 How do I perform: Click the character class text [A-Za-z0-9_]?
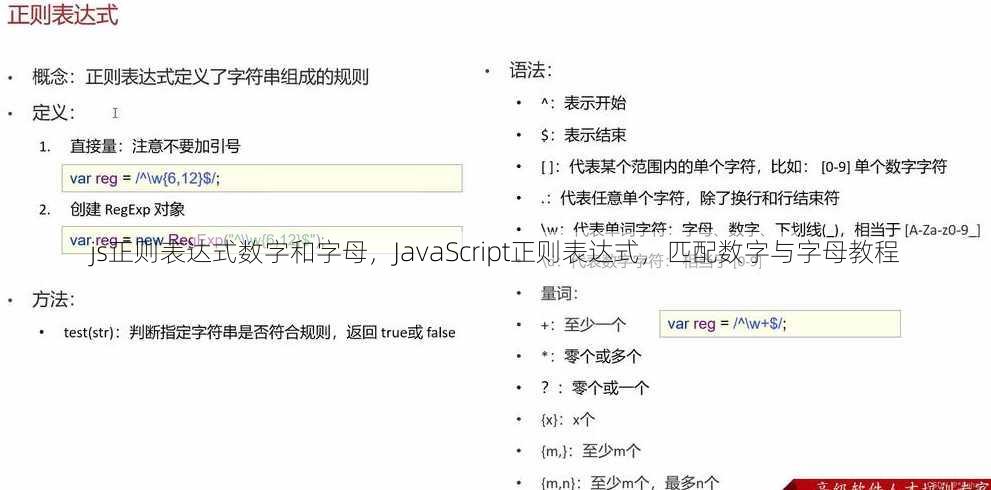coord(942,230)
